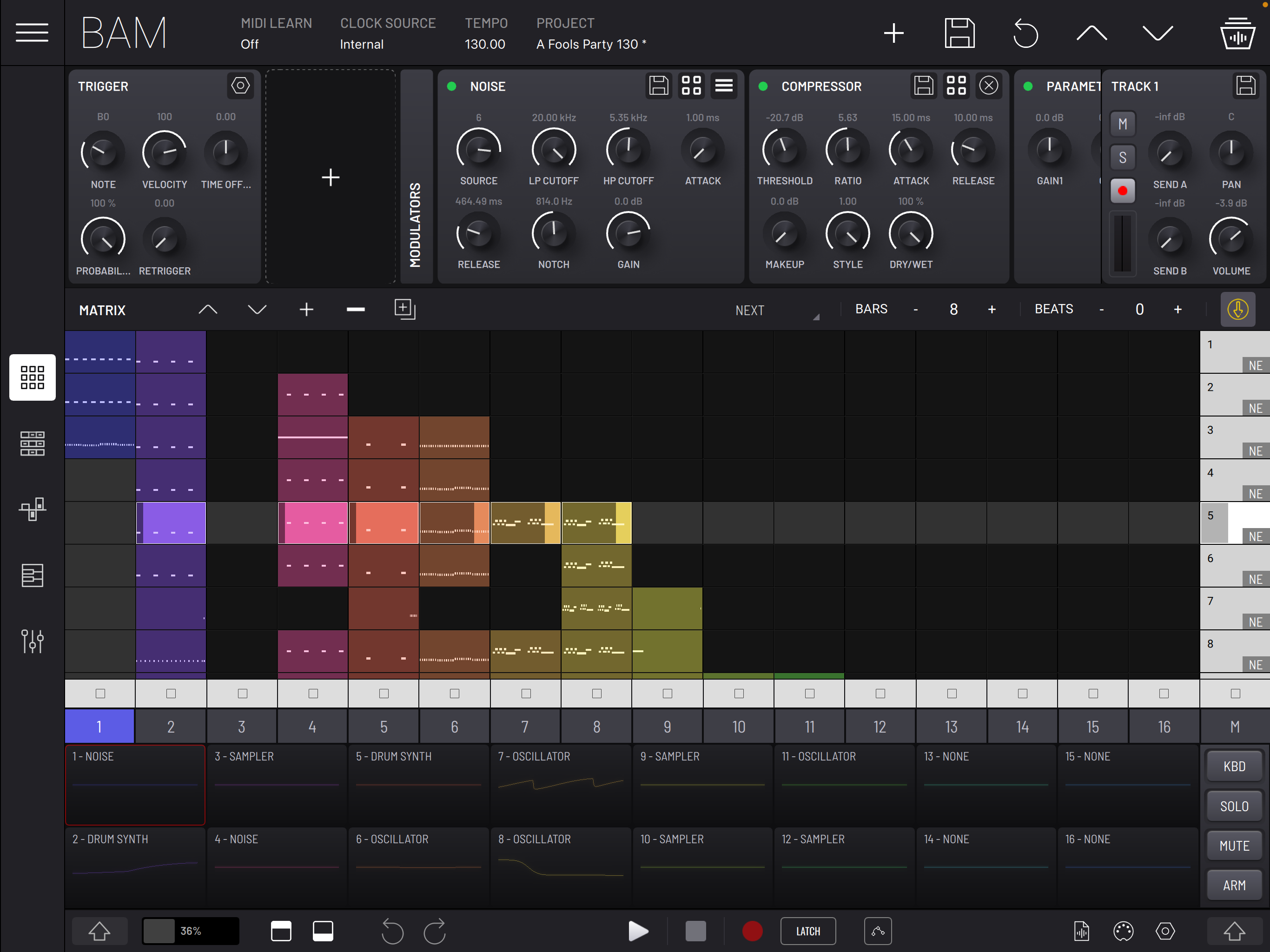Click the trash bin delete icon
This screenshot has width=1270, height=952.
click(1237, 33)
